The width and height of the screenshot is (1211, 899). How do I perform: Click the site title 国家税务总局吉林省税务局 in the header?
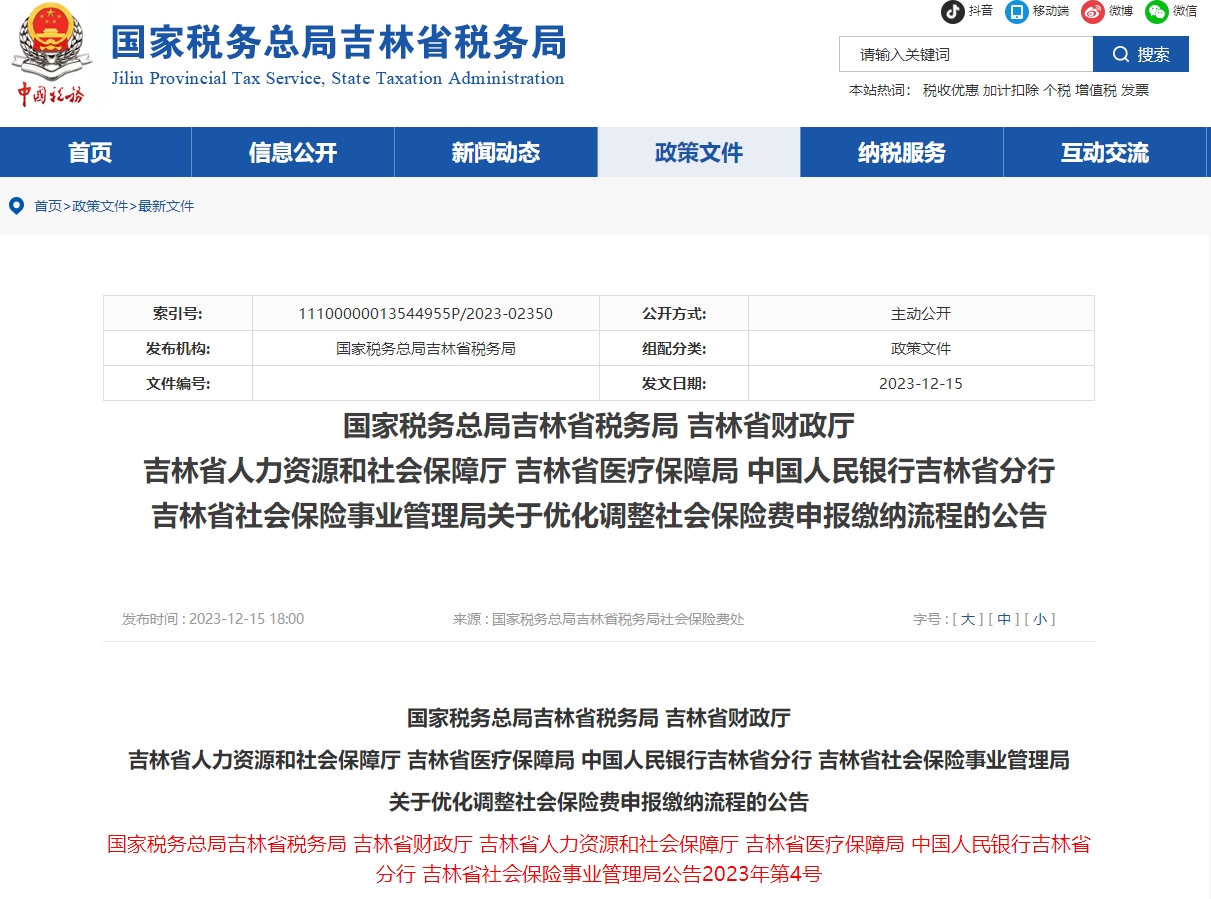coord(338,42)
